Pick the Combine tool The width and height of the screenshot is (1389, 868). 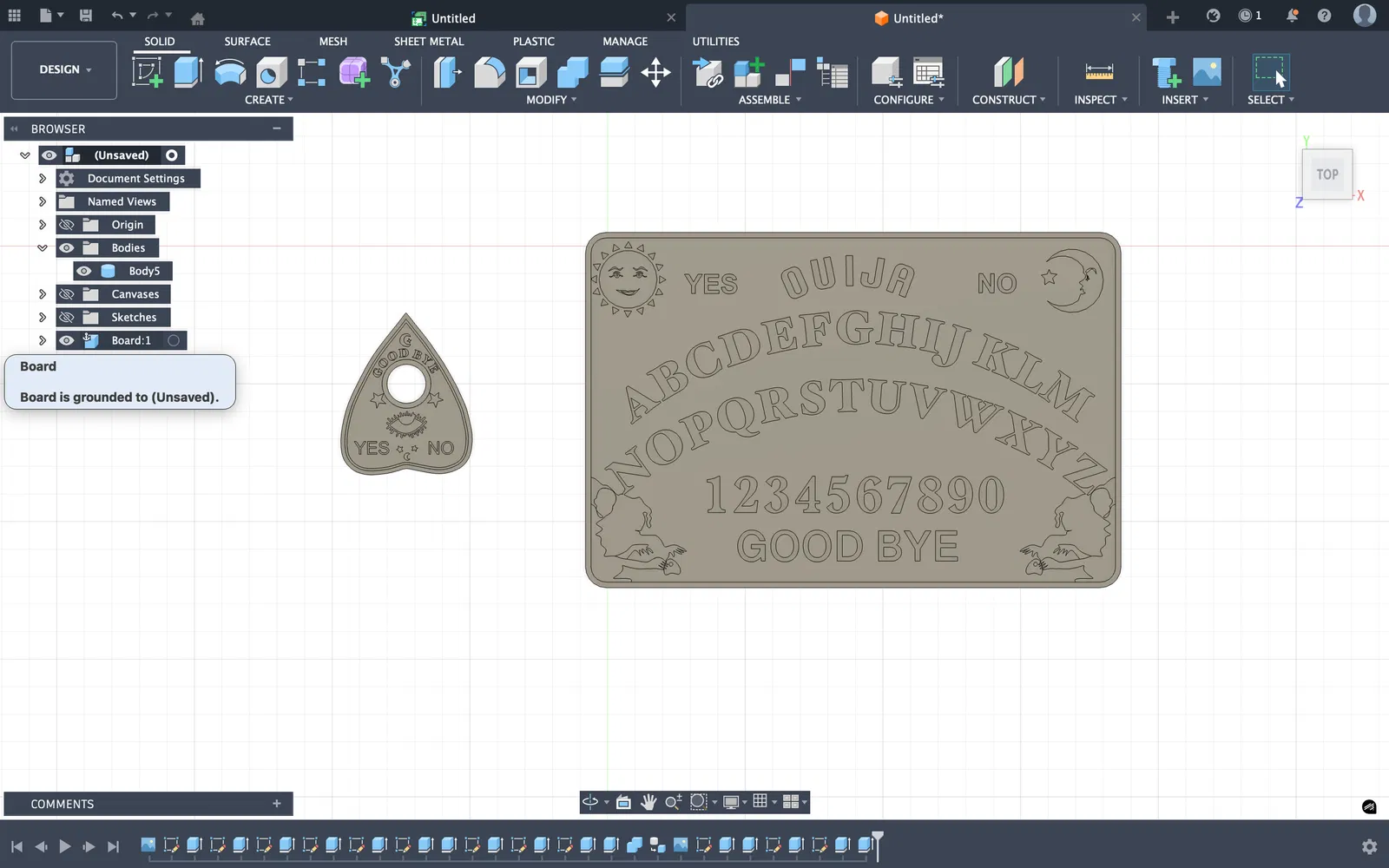coord(573,72)
